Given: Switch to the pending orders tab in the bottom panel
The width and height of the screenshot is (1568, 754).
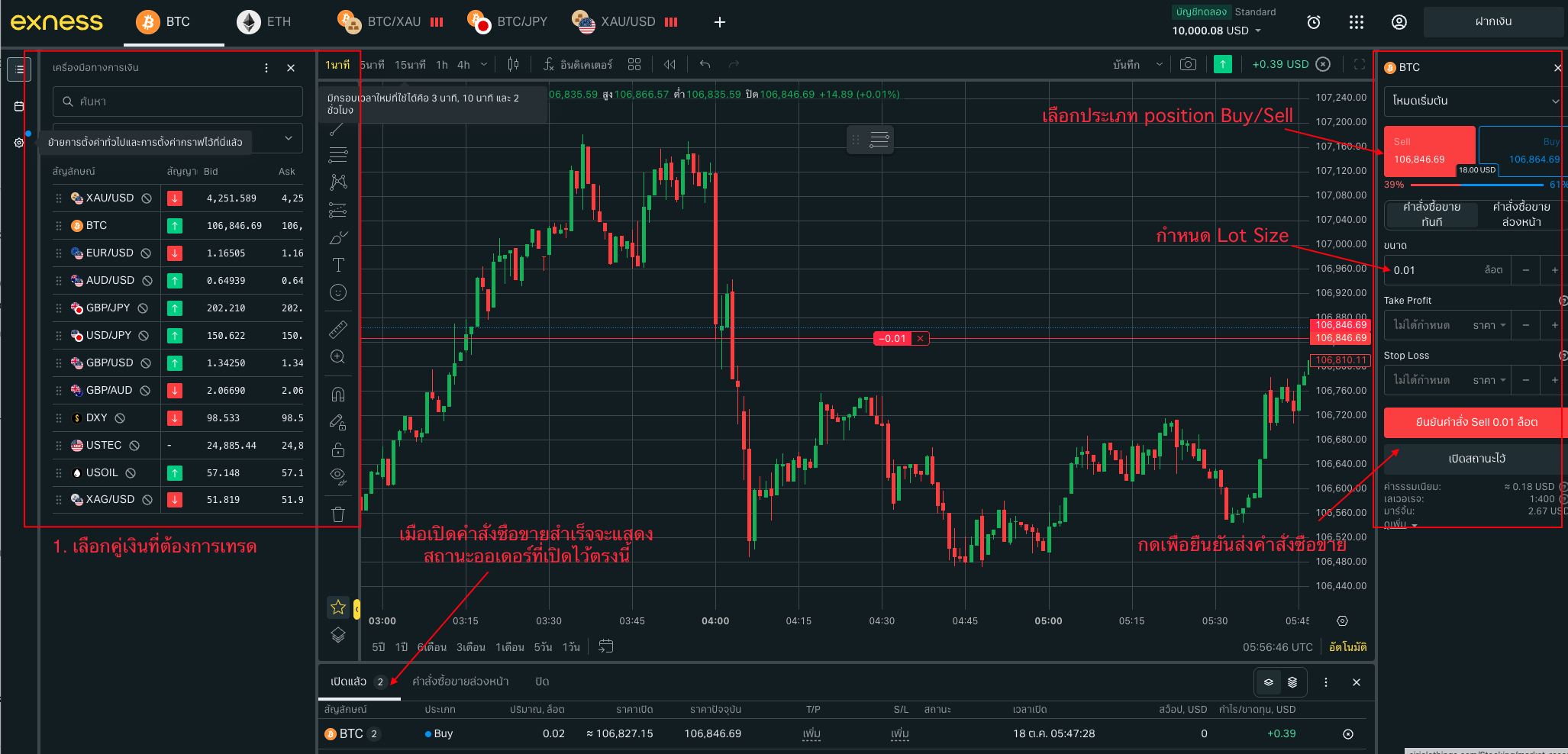Looking at the screenshot, I should coord(460,681).
